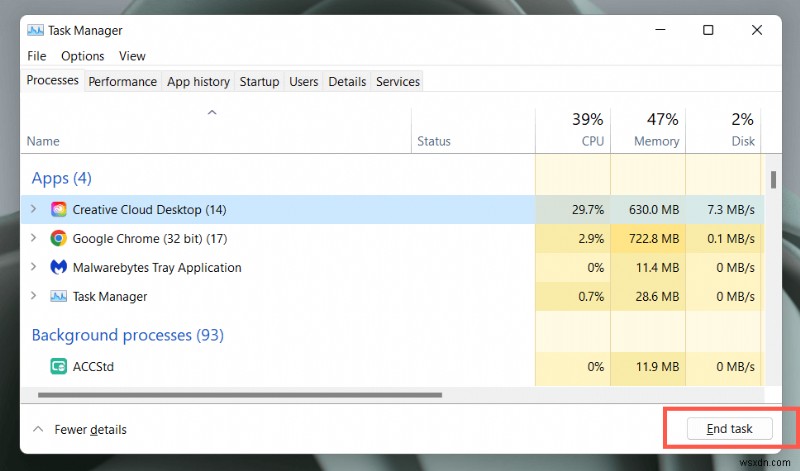This screenshot has width=800, height=471.
Task: Collapse view with Fewer details chevron
Action: click(x=38, y=429)
